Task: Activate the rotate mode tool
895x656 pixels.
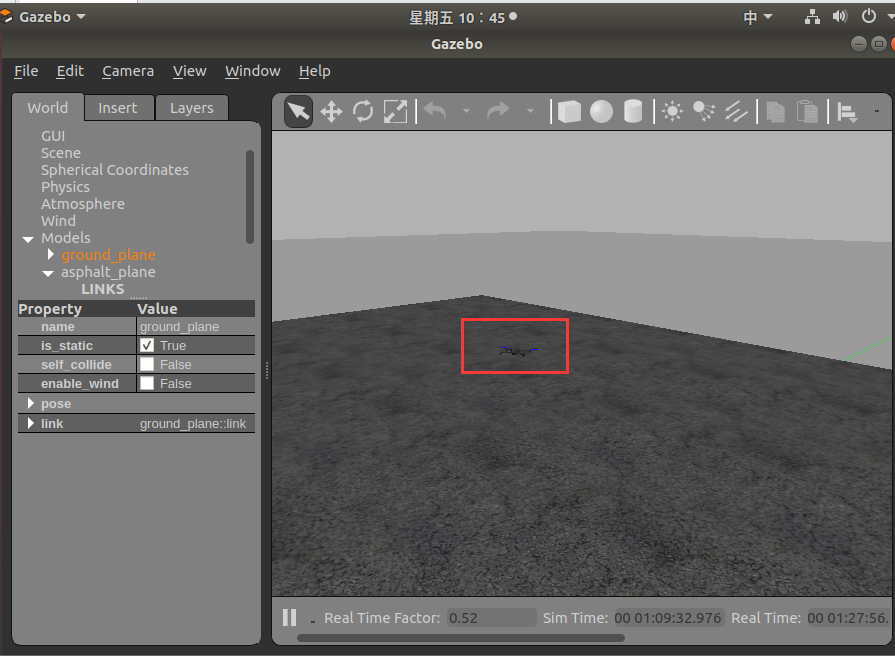Action: [363, 111]
